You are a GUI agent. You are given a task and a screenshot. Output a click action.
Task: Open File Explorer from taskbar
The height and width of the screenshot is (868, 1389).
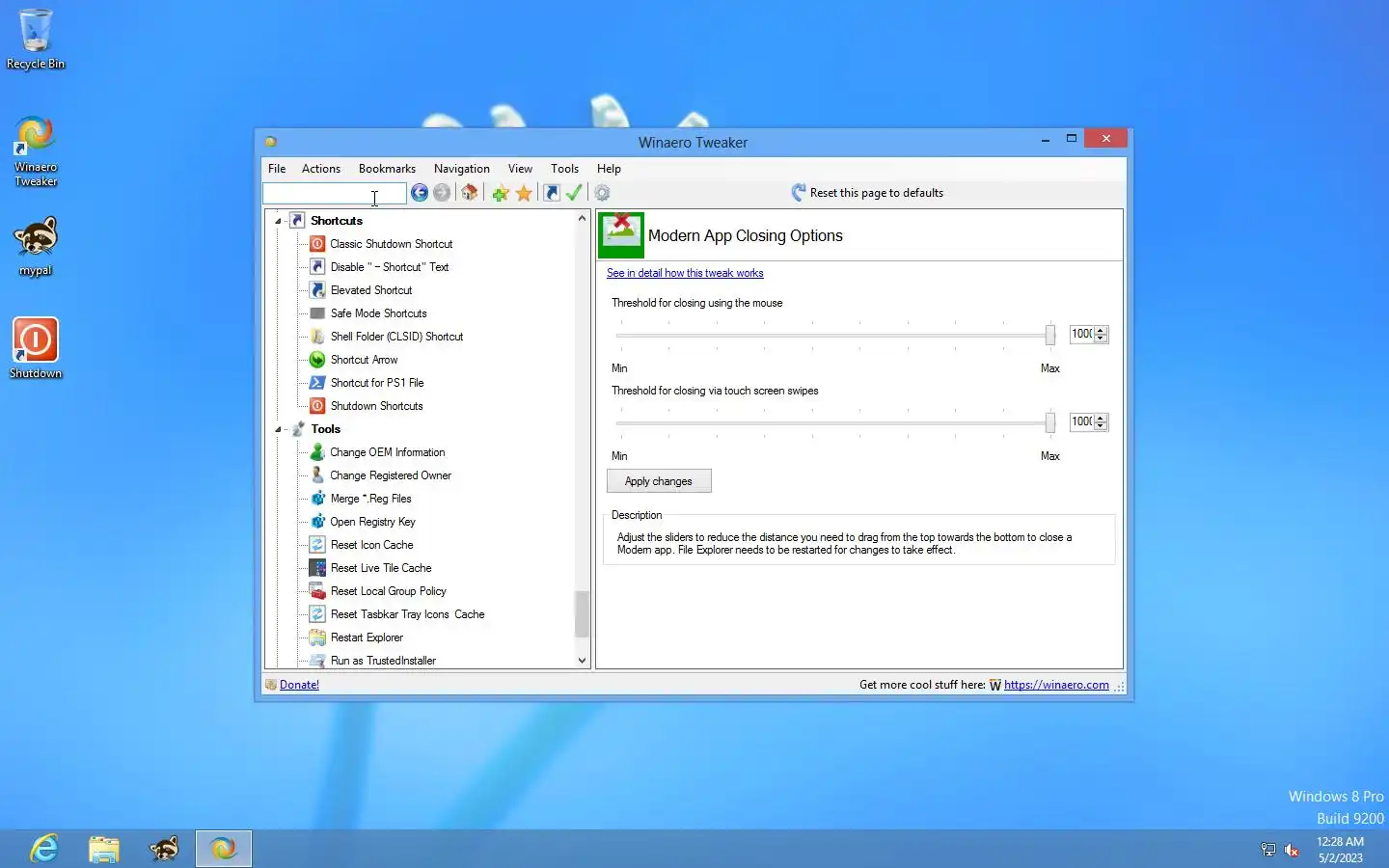104,849
